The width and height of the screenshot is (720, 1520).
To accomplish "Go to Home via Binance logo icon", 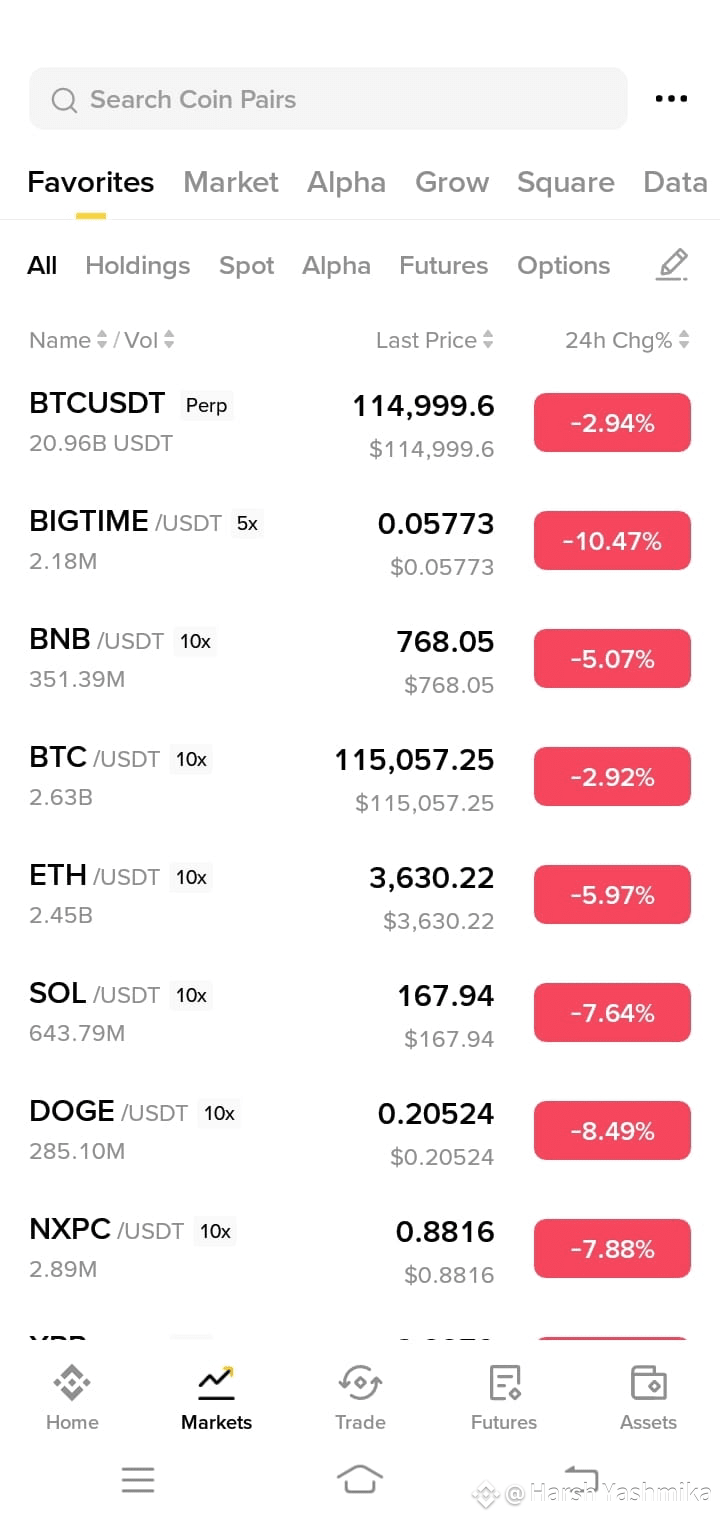I will click(72, 1383).
